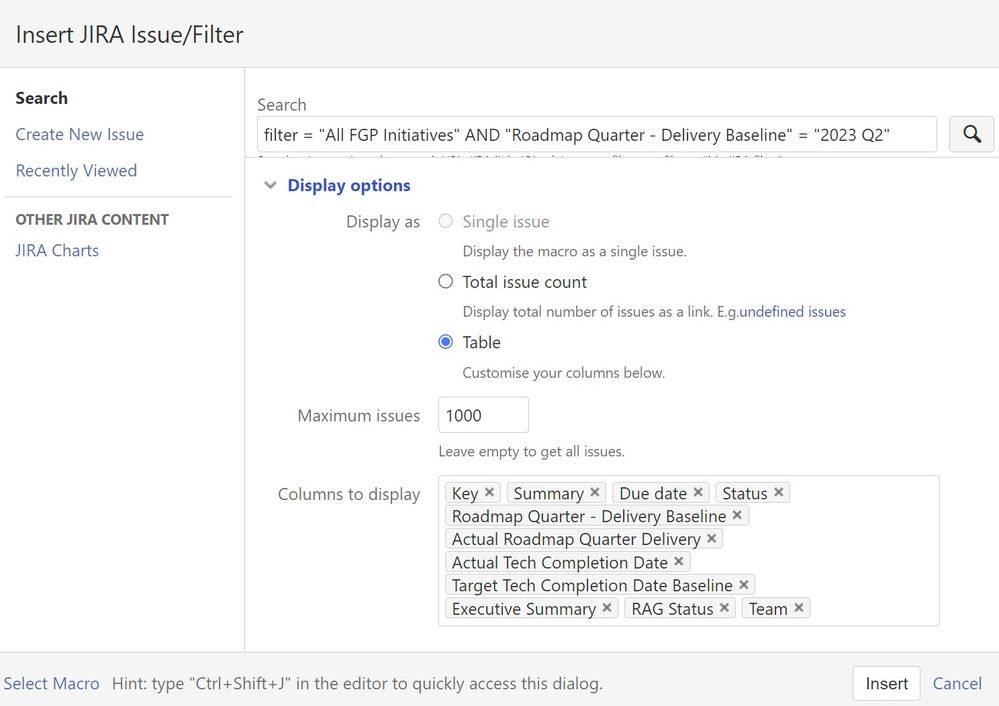Viewport: 999px width, 706px height.
Task: Click the Table option label
Action: [482, 342]
